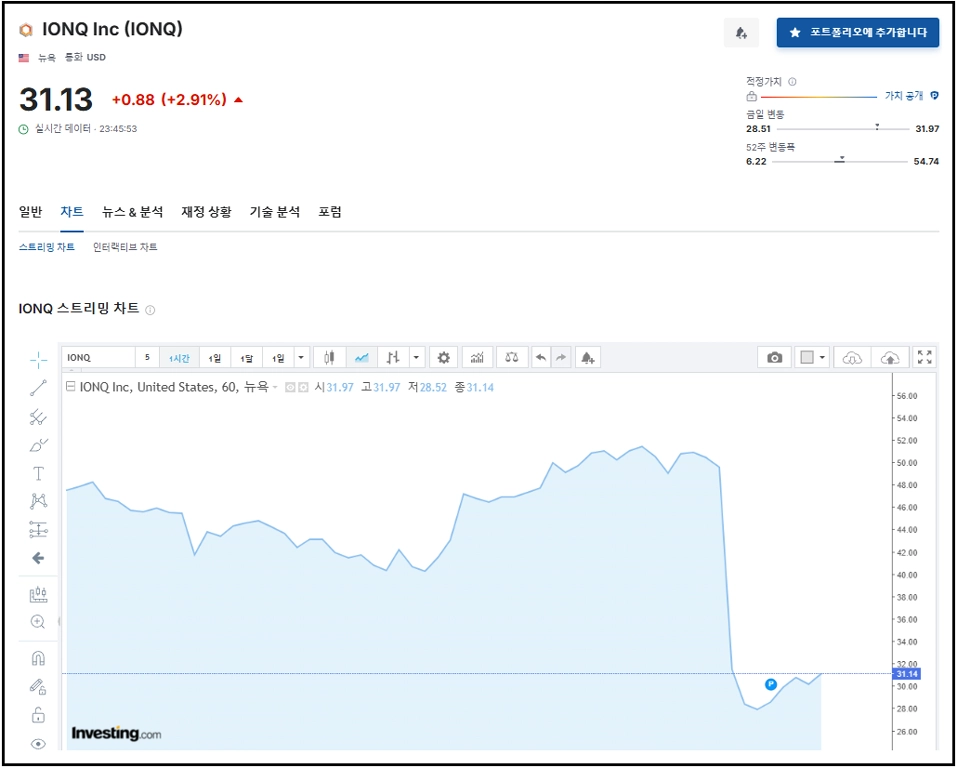Toggle stay-in-drawing-mode pencil lock
This screenshot has height=768, width=957.
click(38, 687)
